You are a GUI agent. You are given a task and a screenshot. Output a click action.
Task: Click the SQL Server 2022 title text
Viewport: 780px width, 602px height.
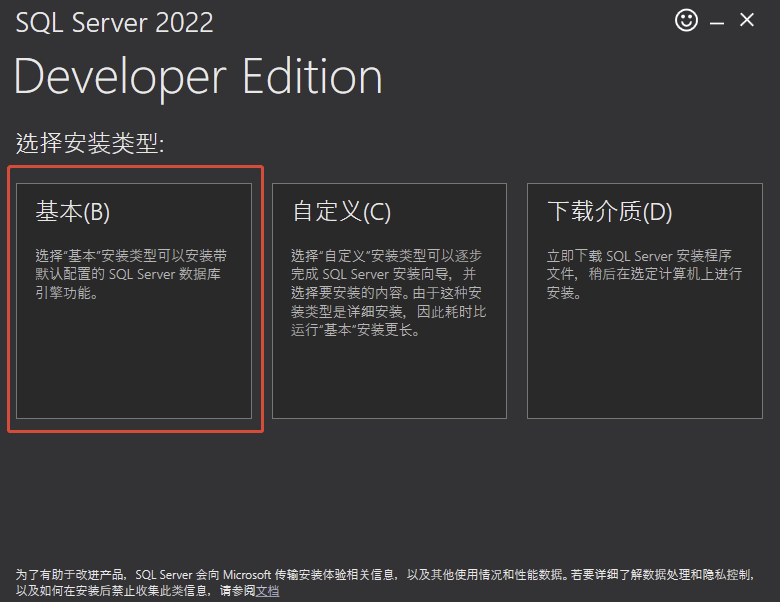[114, 22]
